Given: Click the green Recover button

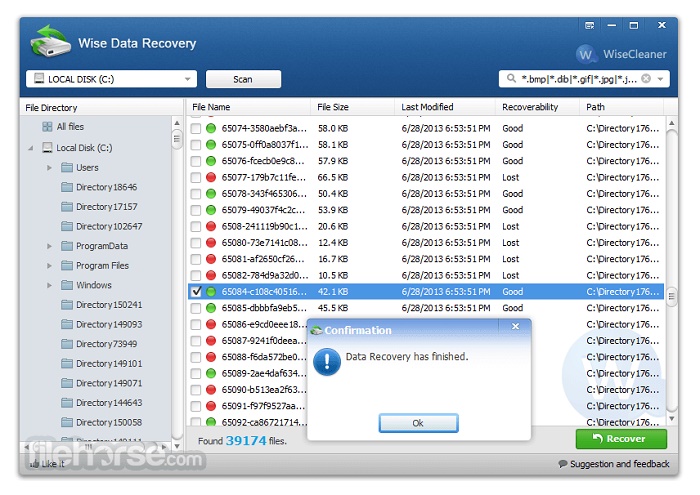Looking at the screenshot, I should pyautogui.click(x=621, y=439).
